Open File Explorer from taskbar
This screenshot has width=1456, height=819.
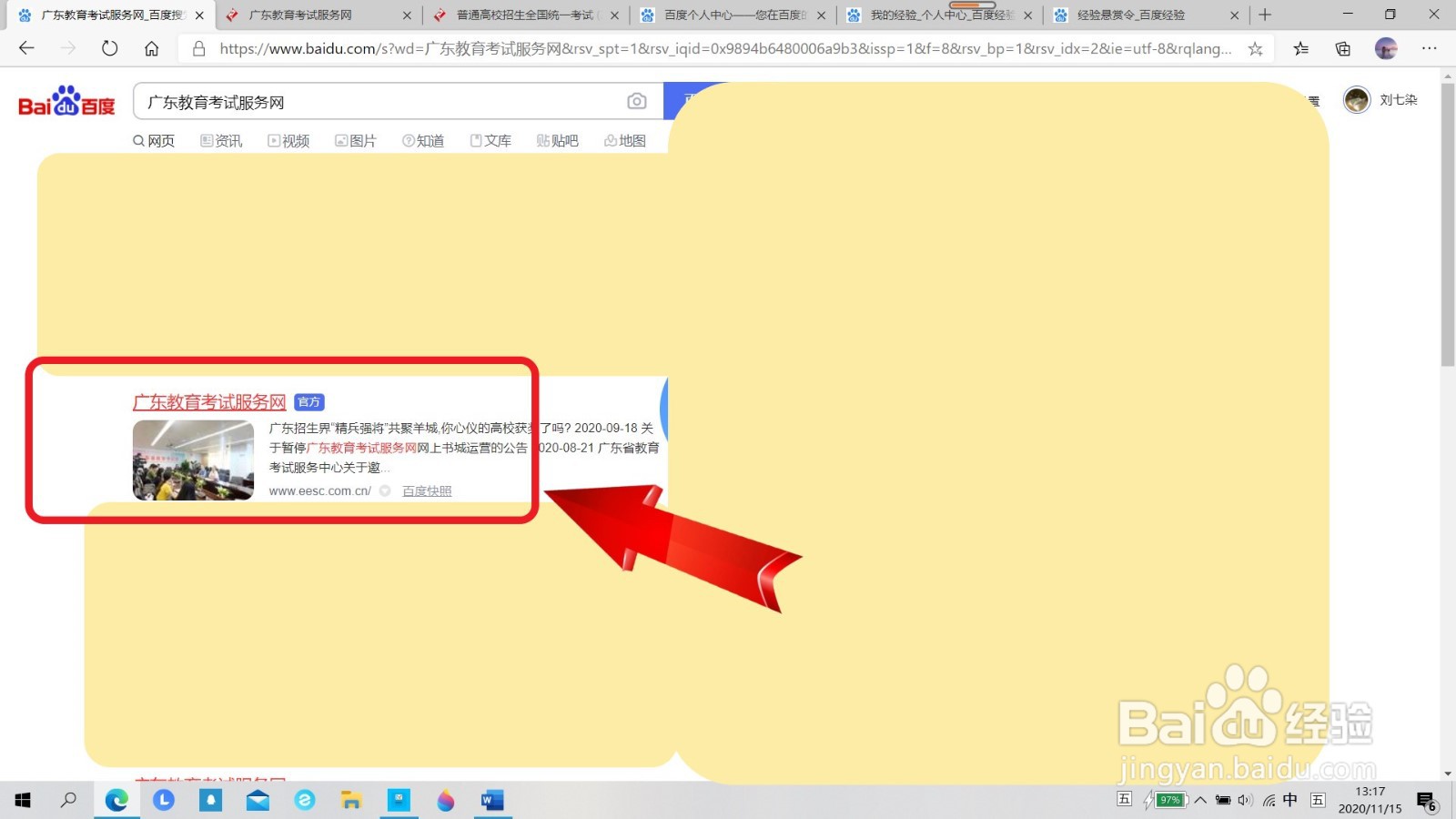coord(351,800)
